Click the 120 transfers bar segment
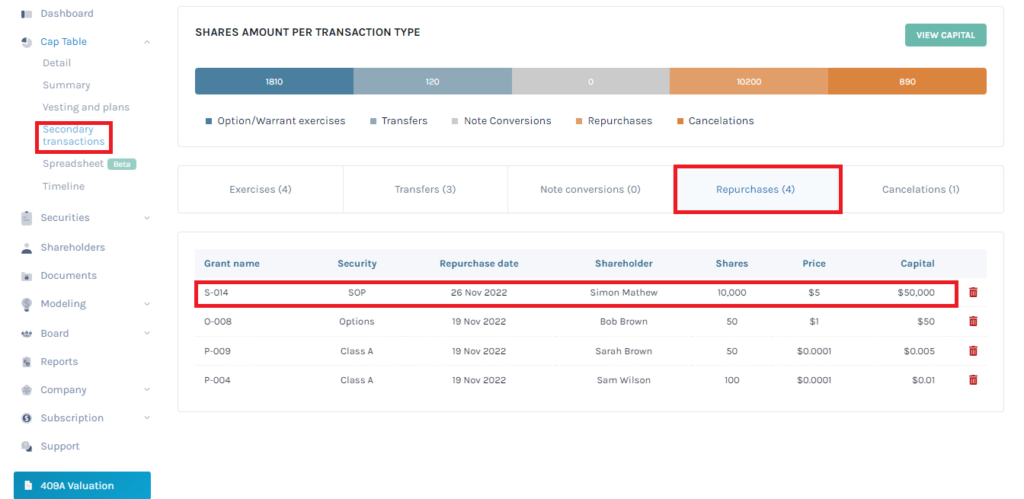Viewport: 1024px width, 499px height. pos(432,82)
